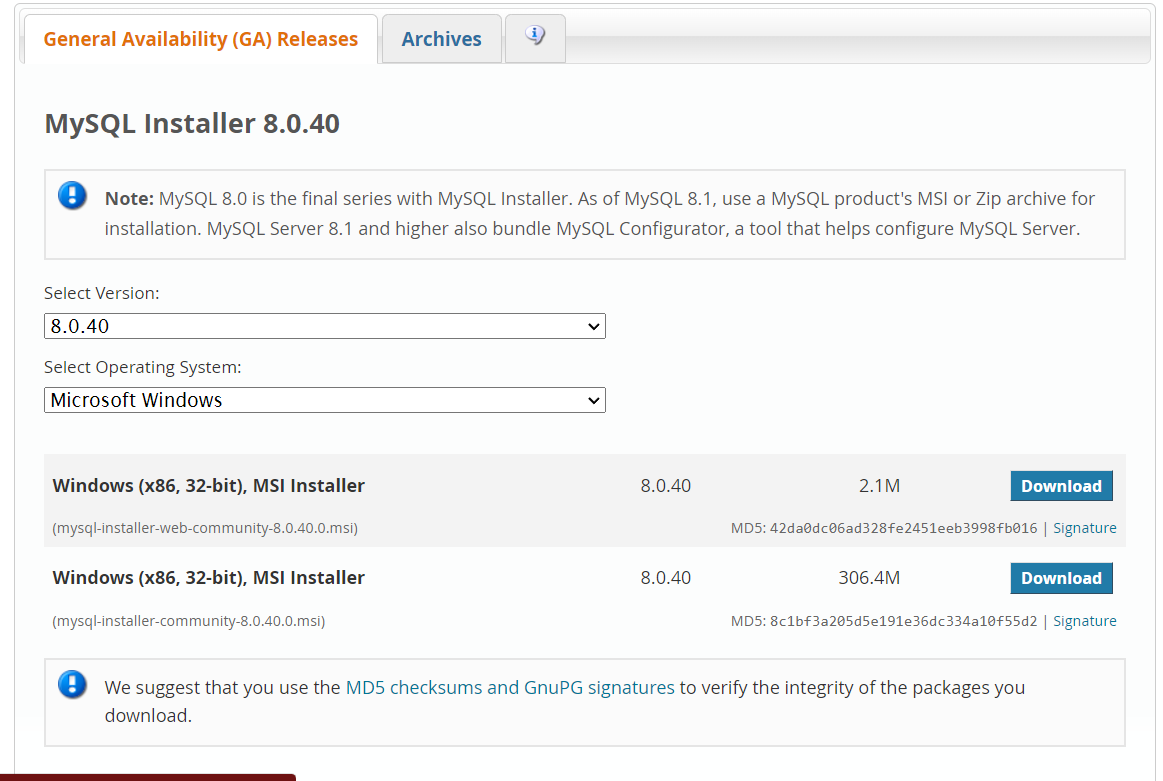
Task: Click the info icon beside the checksum suggestion
Action: [x=72, y=685]
